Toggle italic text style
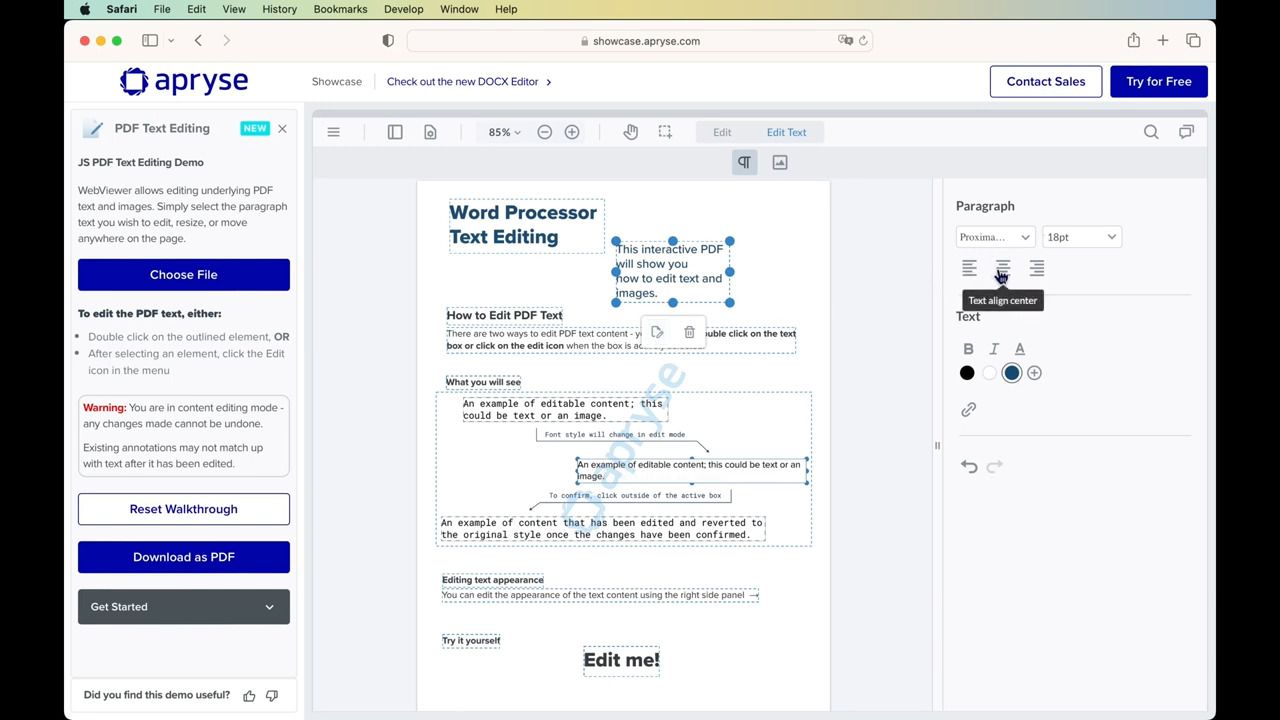Image resolution: width=1280 pixels, height=720 pixels. click(x=994, y=349)
